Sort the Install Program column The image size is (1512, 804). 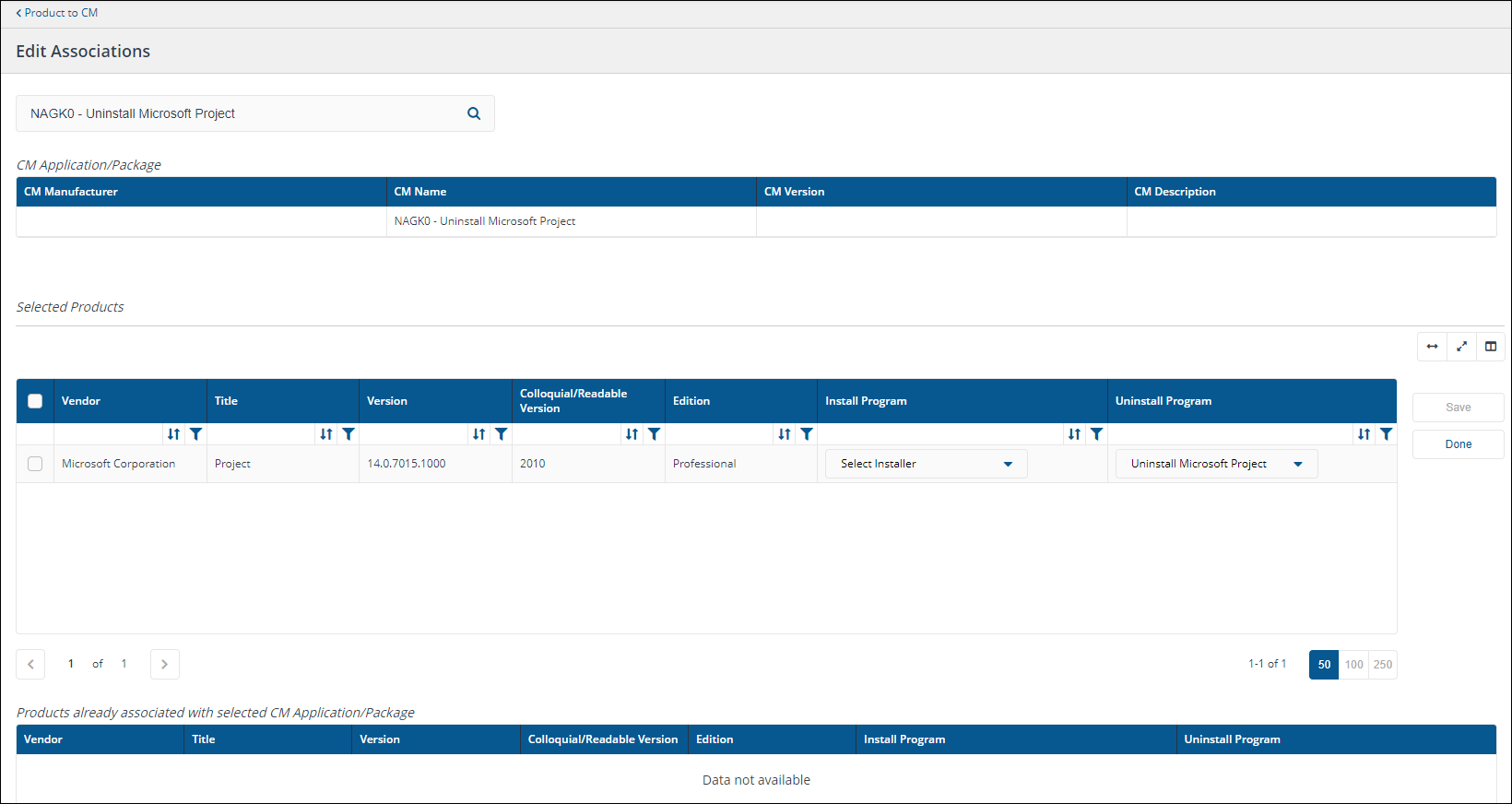click(x=1074, y=434)
